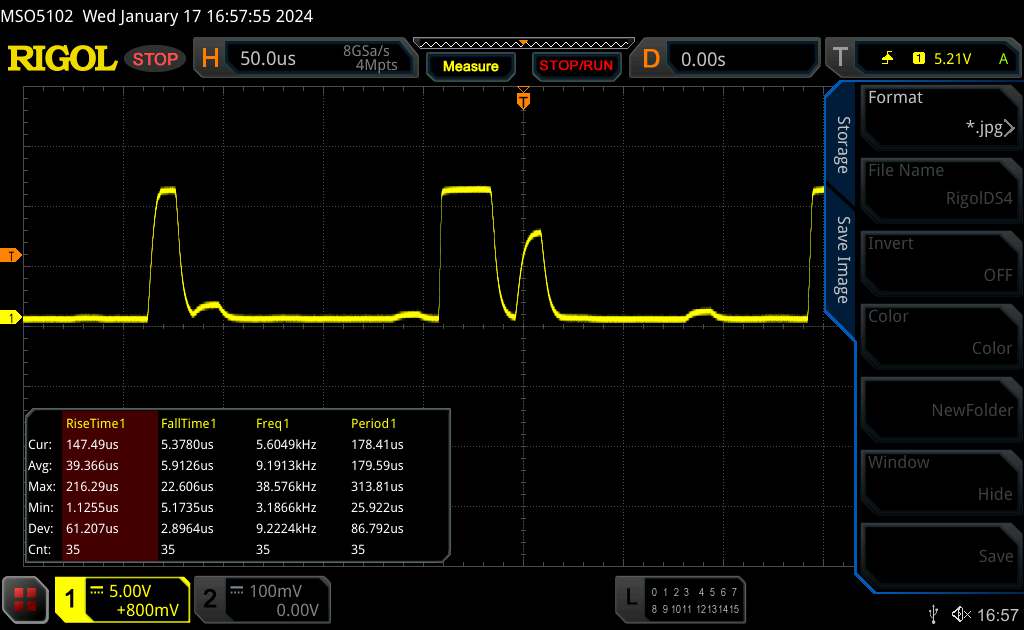
Task: Open the T trigger settings label
Action: [x=840, y=57]
